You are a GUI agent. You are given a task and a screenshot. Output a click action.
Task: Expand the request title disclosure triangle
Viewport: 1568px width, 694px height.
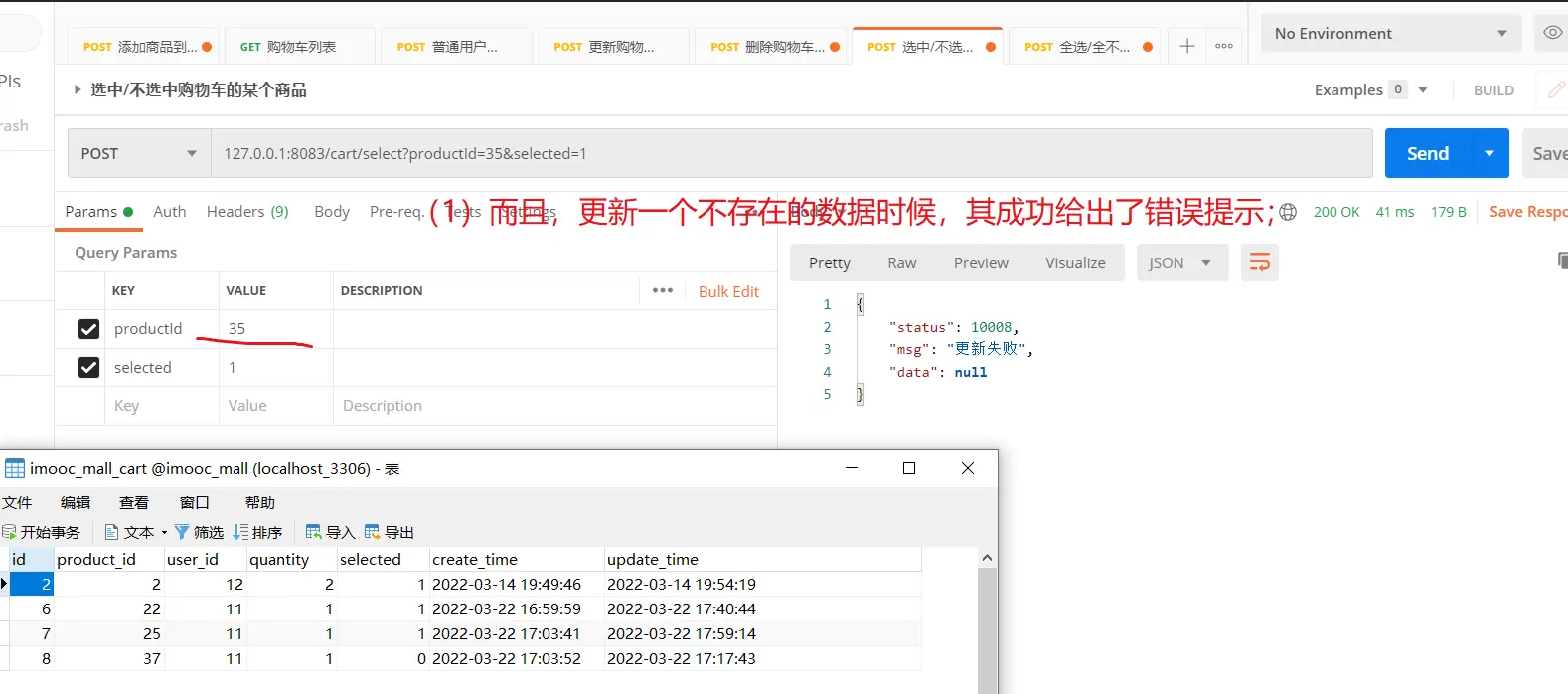(x=78, y=89)
